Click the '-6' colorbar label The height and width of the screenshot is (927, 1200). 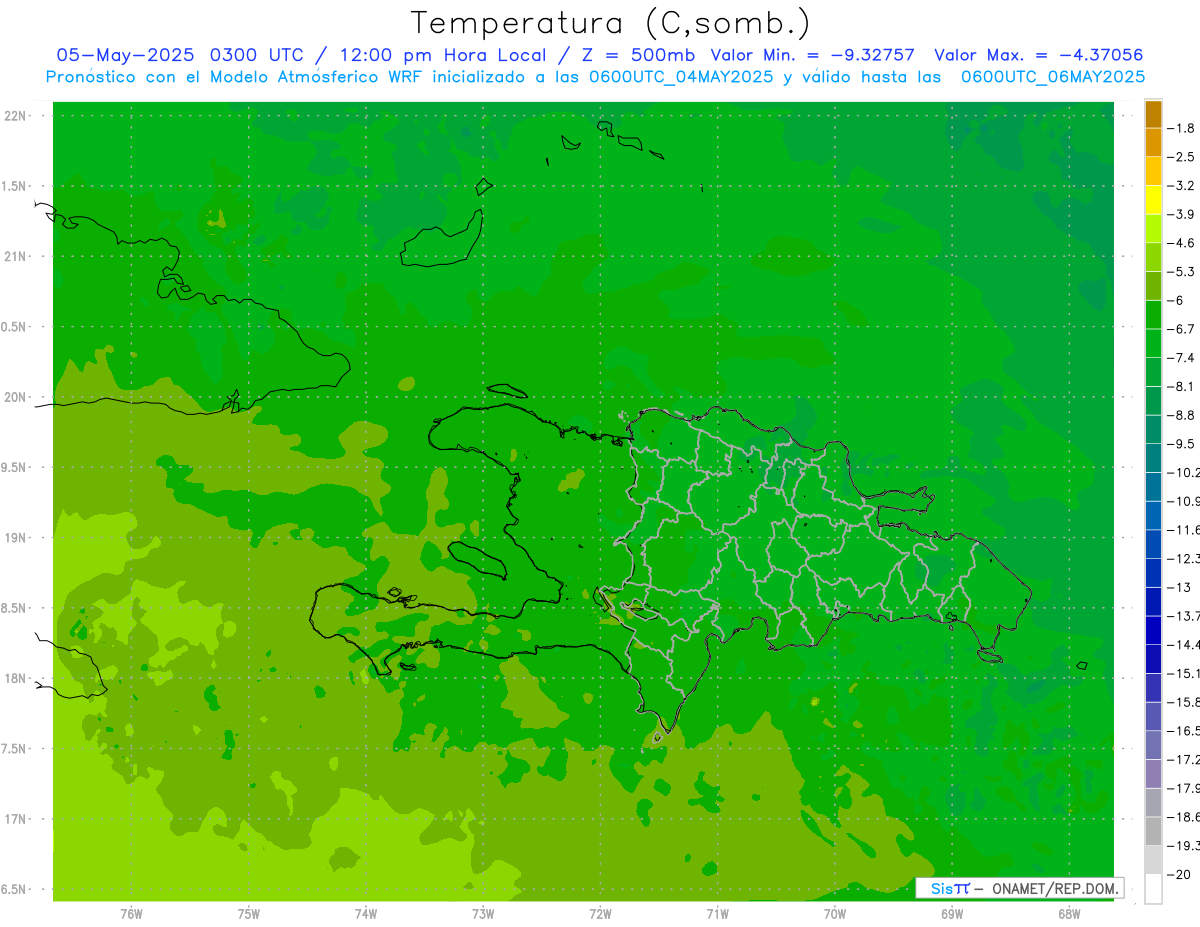click(1178, 300)
